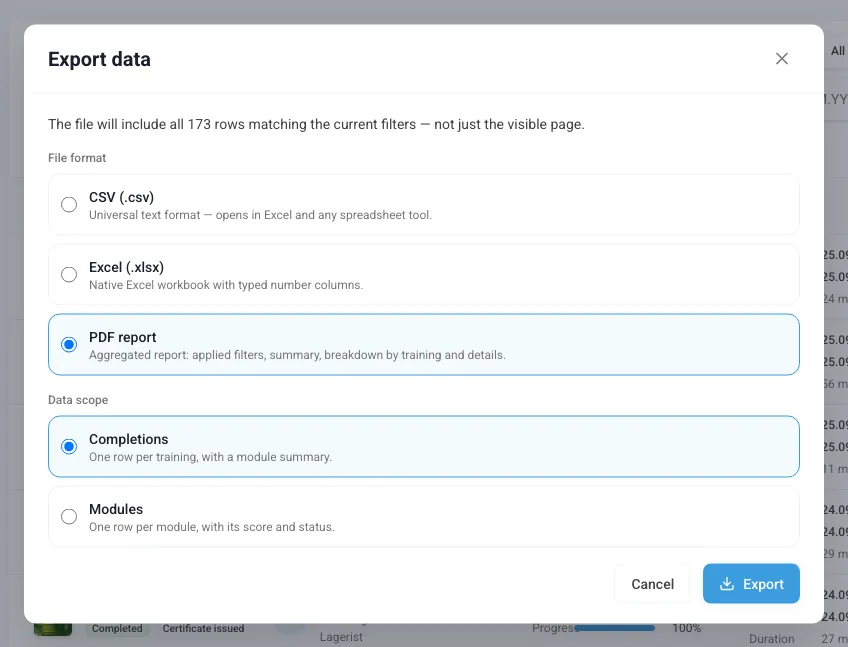
Task: Click the 'Export data' dialog title
Action: point(99,59)
